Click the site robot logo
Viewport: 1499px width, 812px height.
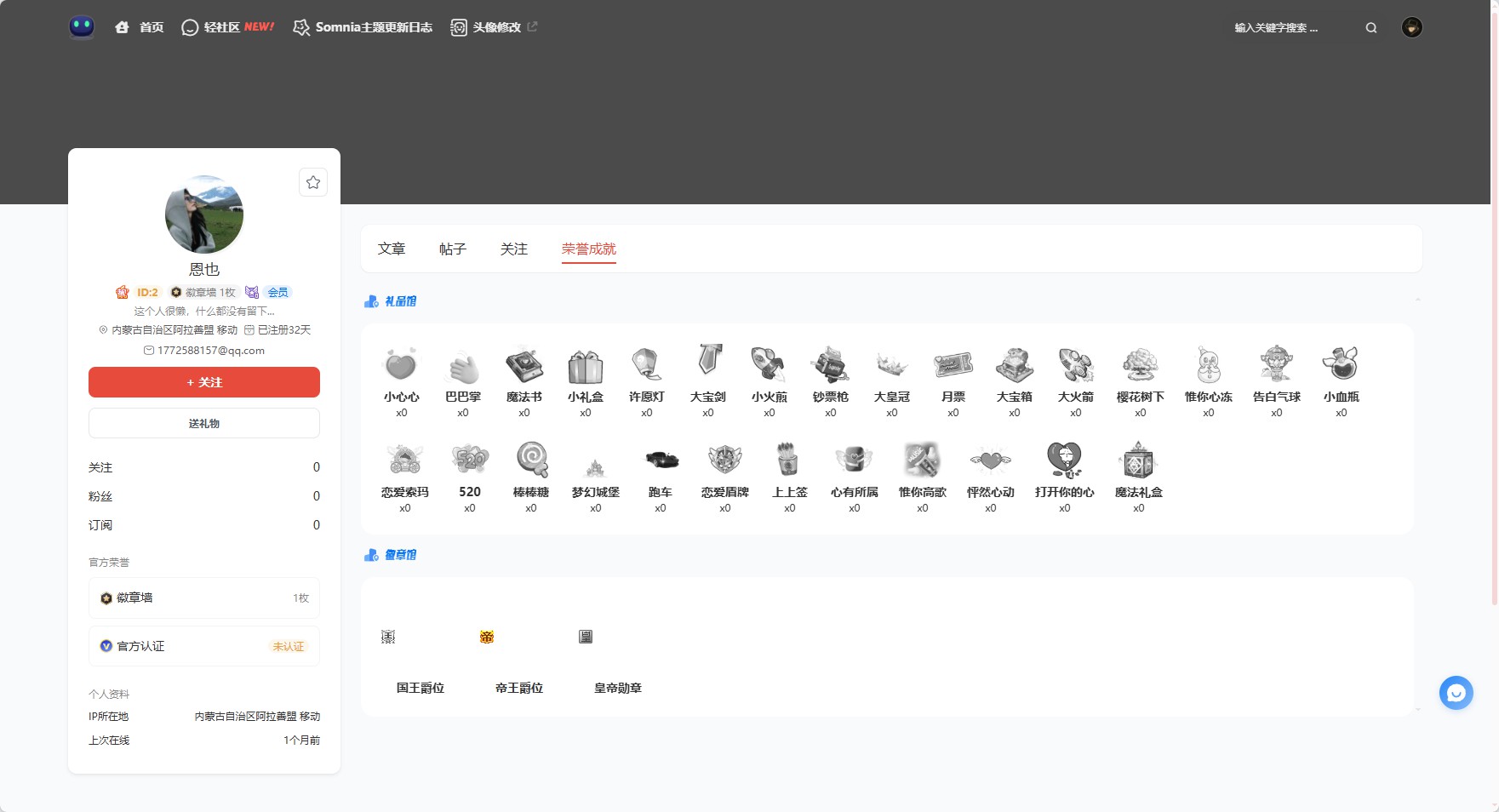tap(82, 27)
